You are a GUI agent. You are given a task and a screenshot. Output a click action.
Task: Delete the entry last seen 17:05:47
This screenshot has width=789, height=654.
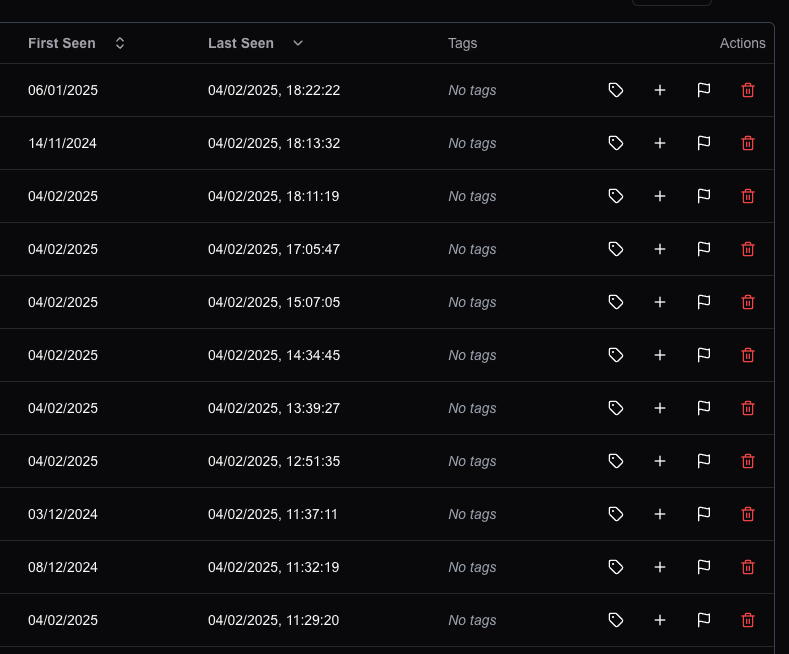748,249
